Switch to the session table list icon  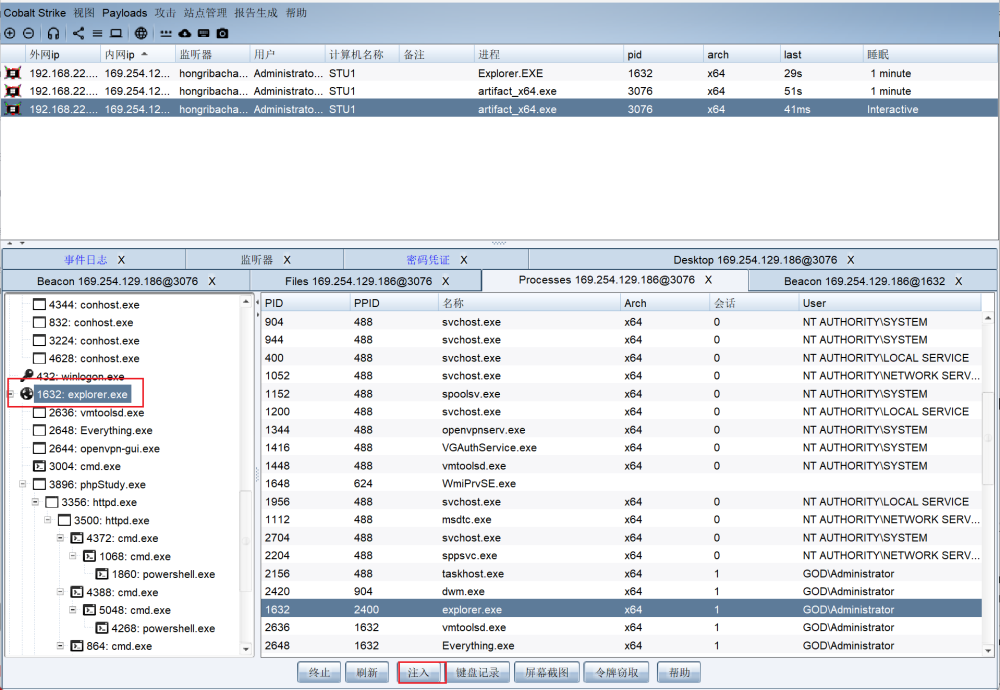[x=97, y=33]
